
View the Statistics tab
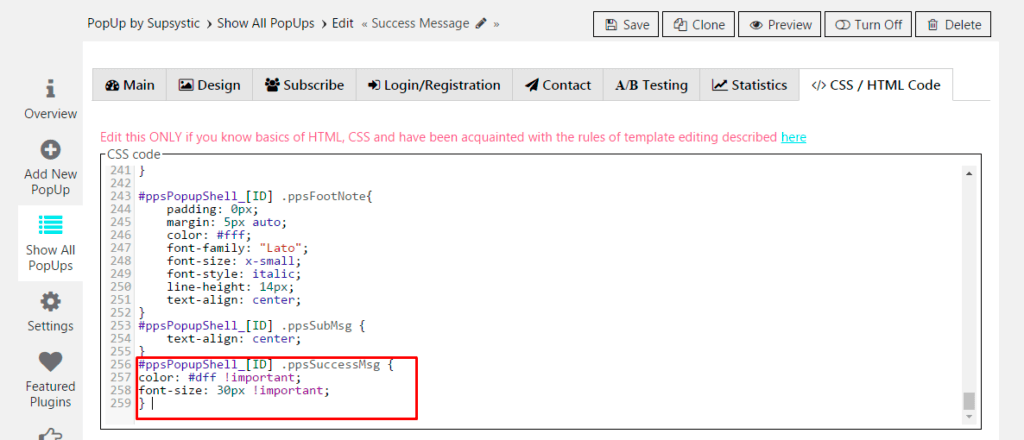click(749, 85)
